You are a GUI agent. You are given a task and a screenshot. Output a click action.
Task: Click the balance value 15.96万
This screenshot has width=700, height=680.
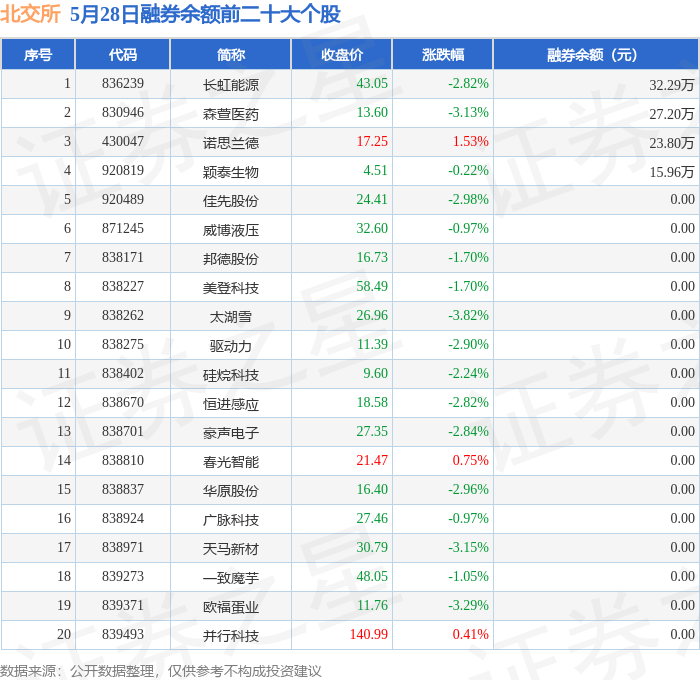[x=672, y=172]
